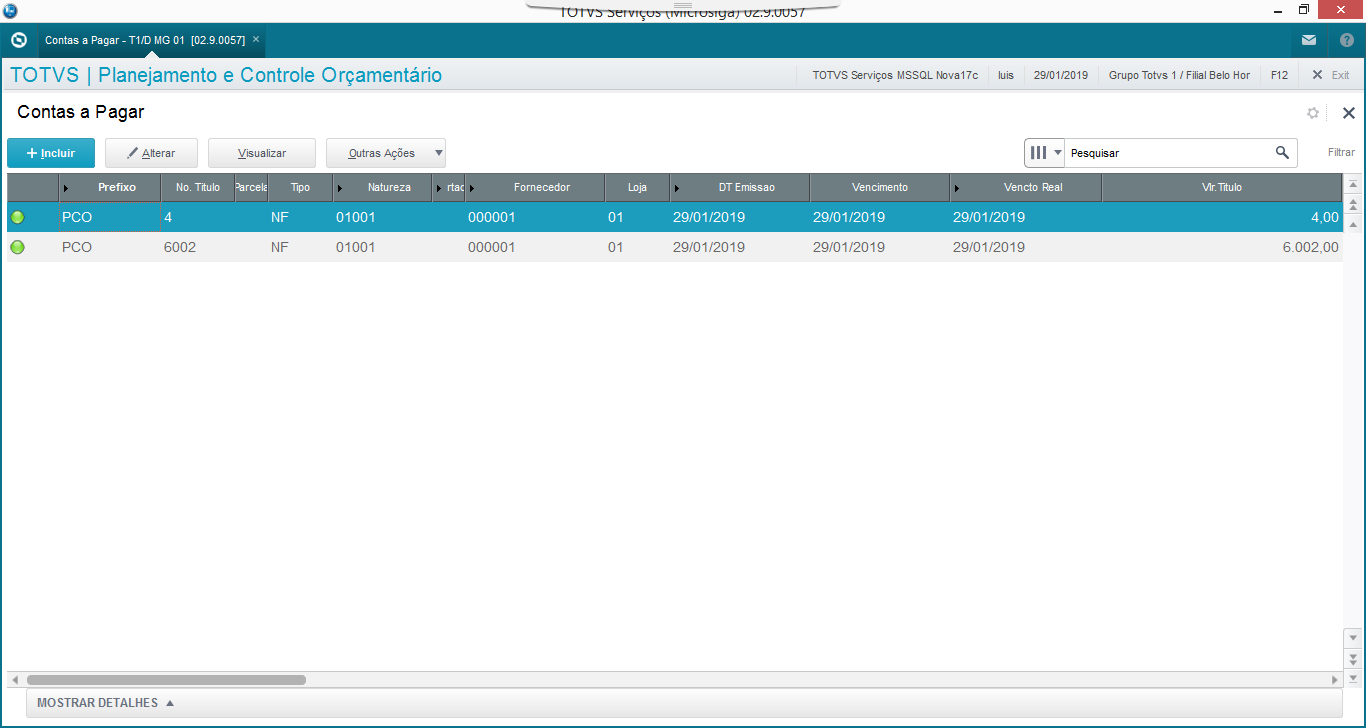
Task: Click the page up double arrow
Action: [x=1353, y=204]
